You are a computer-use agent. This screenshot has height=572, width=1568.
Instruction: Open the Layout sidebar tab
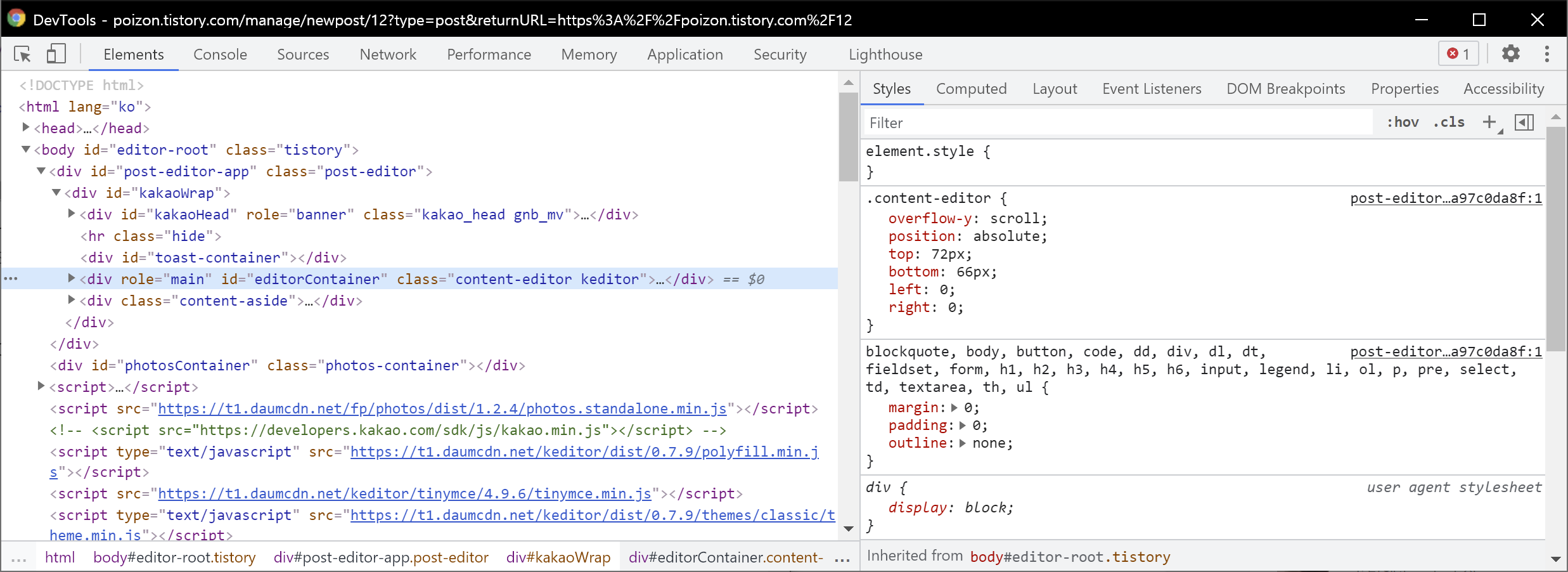coord(1055,89)
